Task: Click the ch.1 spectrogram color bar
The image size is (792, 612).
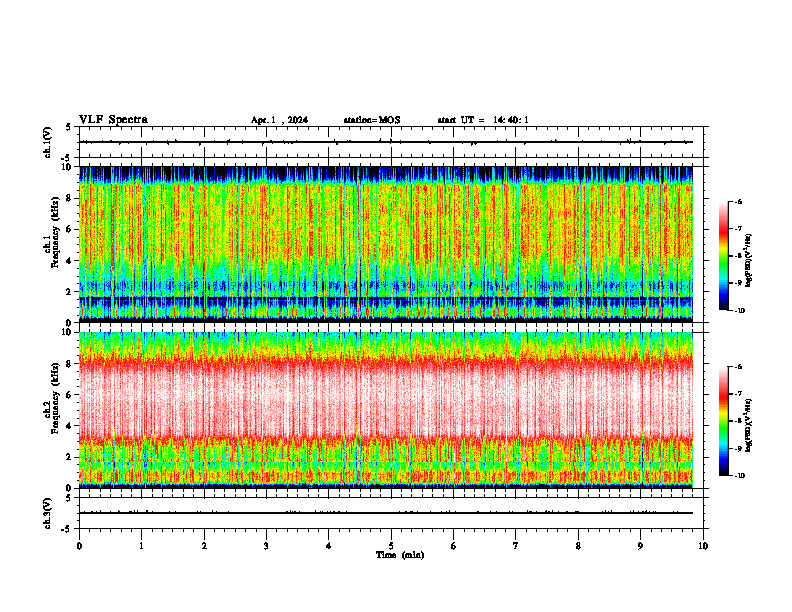Action: [724, 256]
